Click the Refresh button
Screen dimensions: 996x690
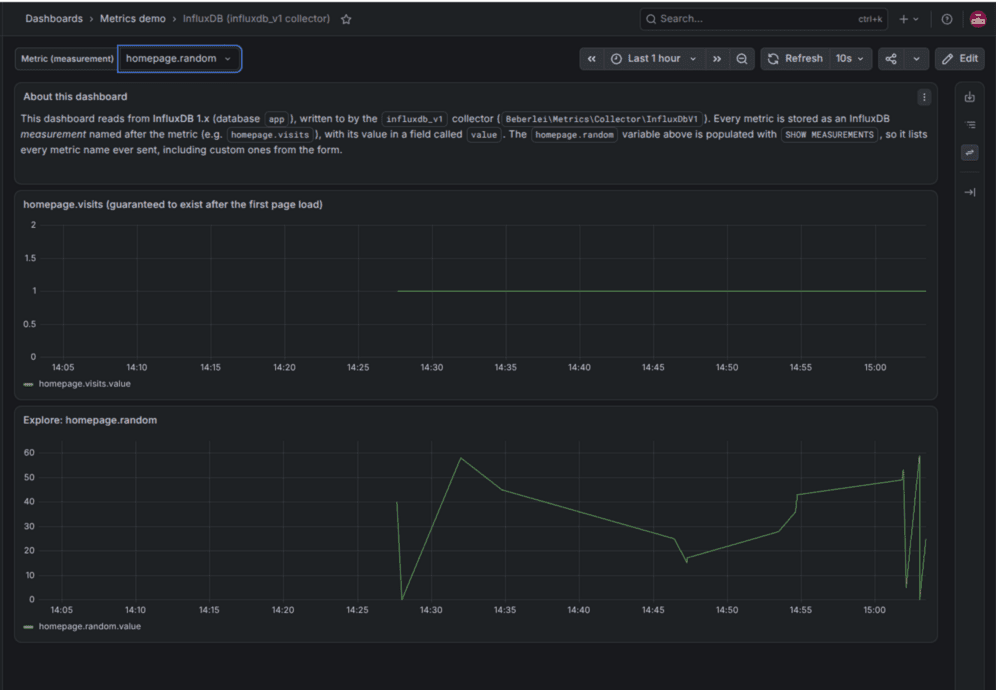tap(795, 58)
